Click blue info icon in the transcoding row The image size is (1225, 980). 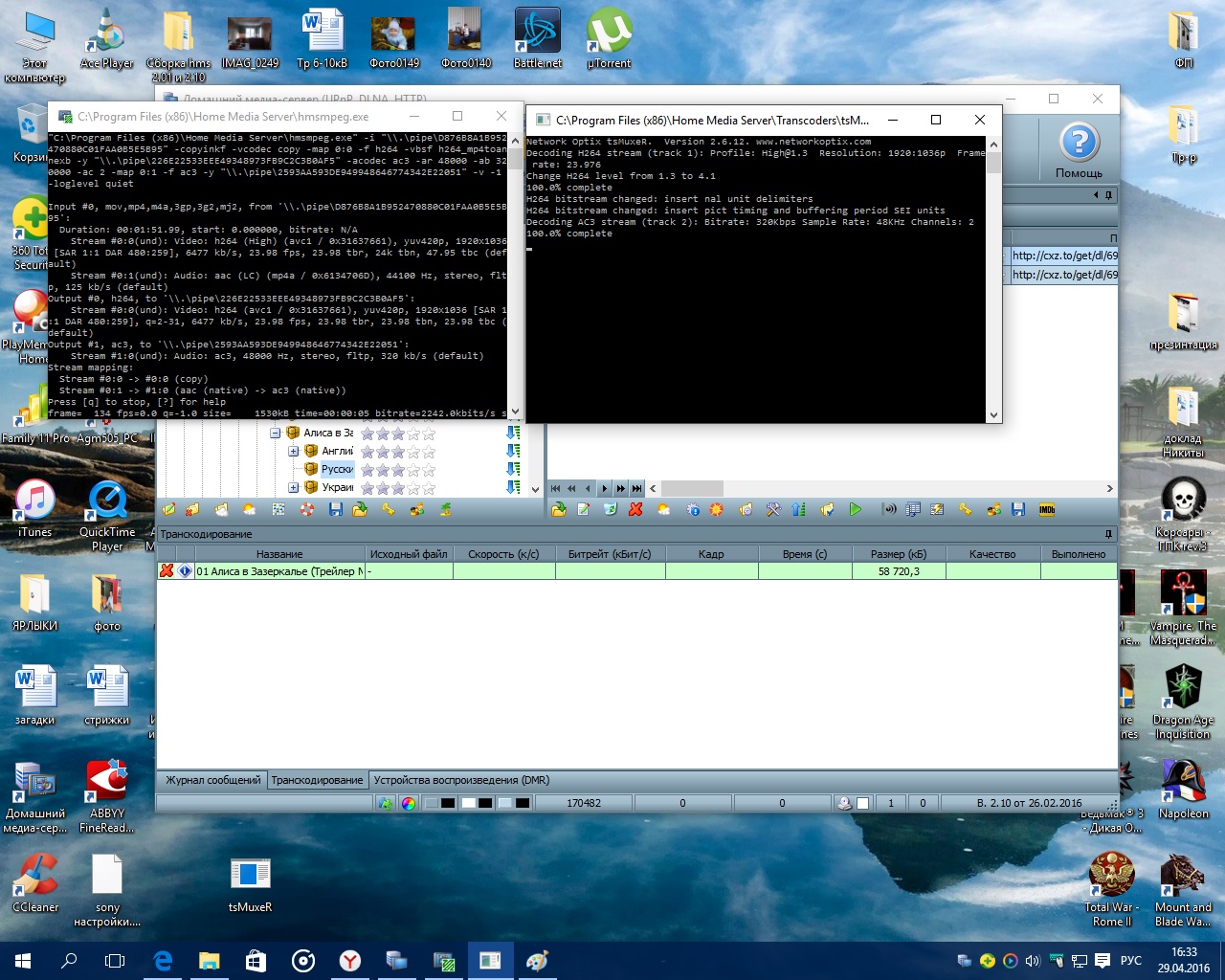tap(185, 571)
